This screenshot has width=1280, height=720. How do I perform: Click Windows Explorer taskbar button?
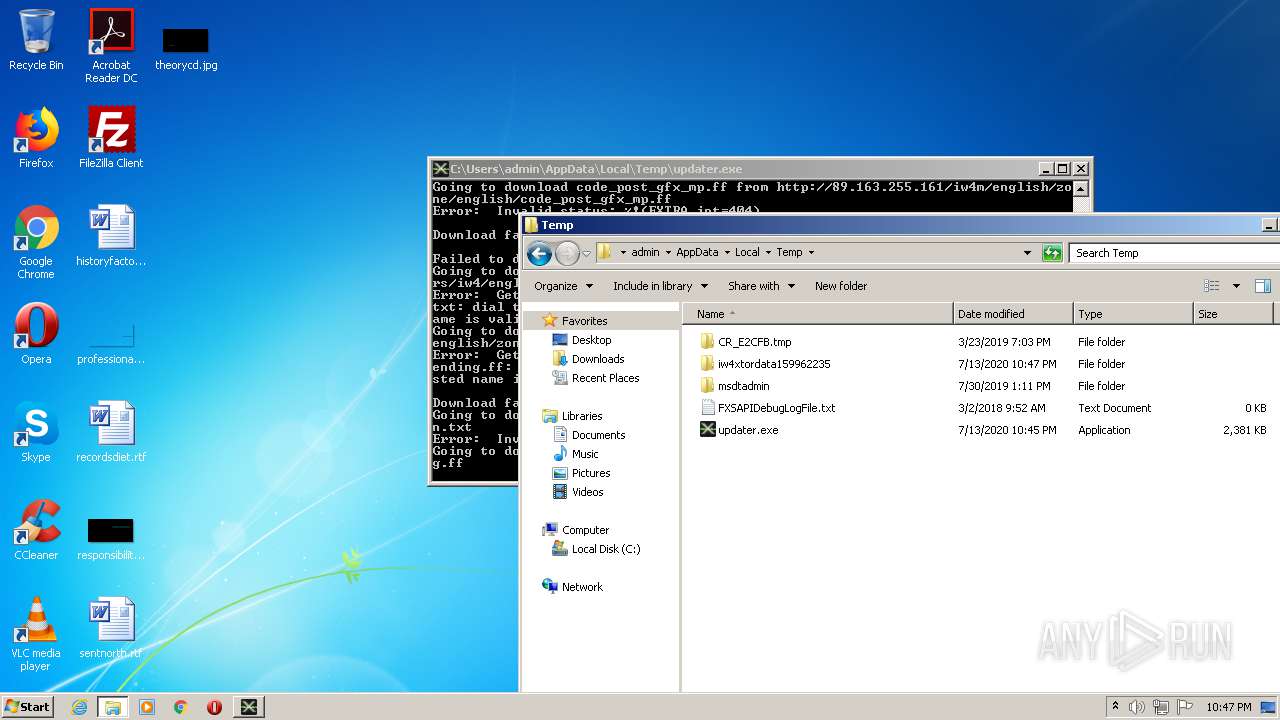112,707
